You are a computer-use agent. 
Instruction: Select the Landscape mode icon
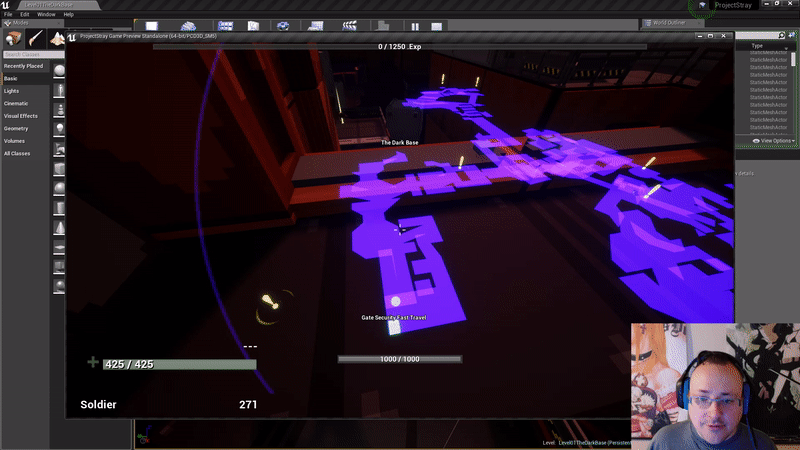tap(57, 39)
